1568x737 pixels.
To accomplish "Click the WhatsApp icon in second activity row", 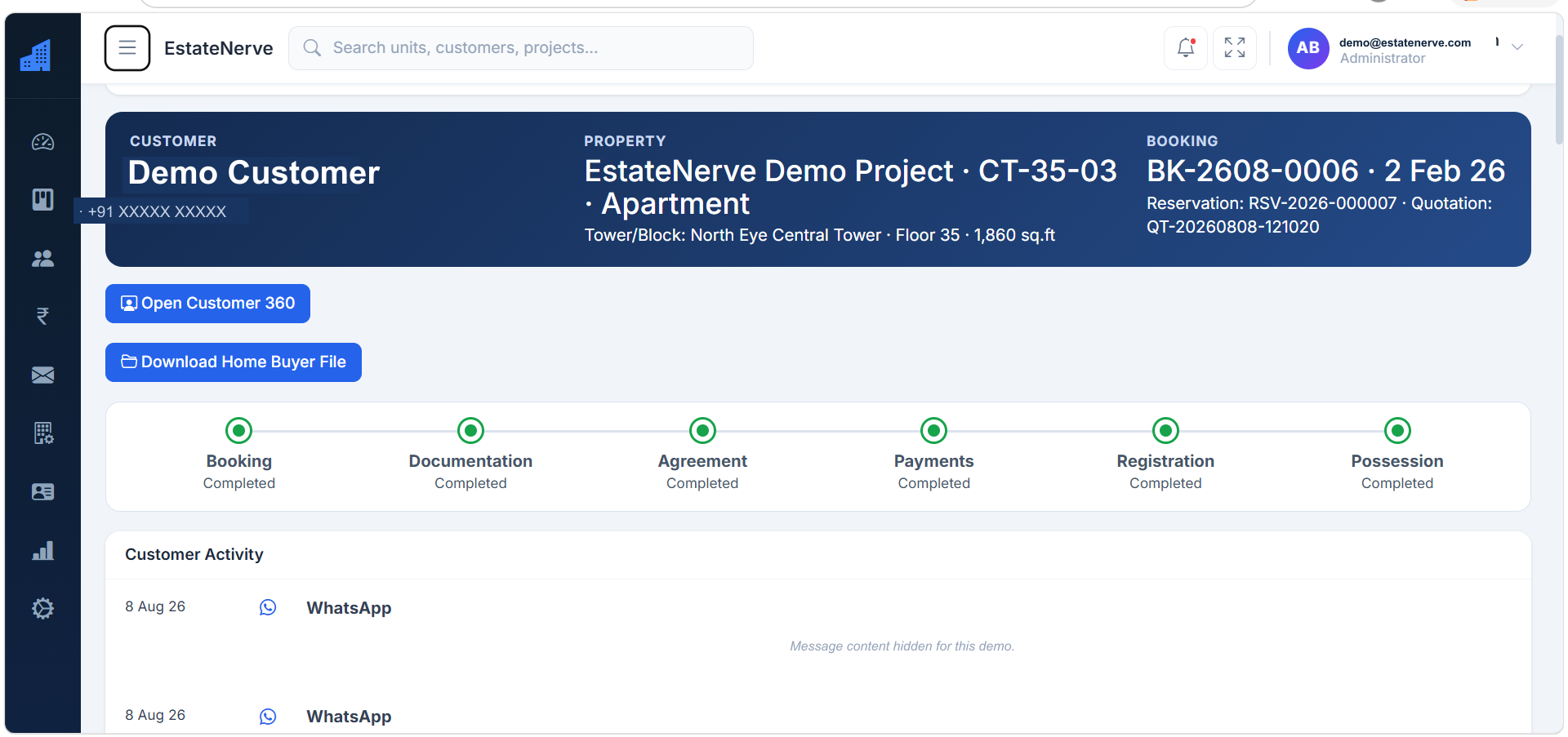I will 268,716.
